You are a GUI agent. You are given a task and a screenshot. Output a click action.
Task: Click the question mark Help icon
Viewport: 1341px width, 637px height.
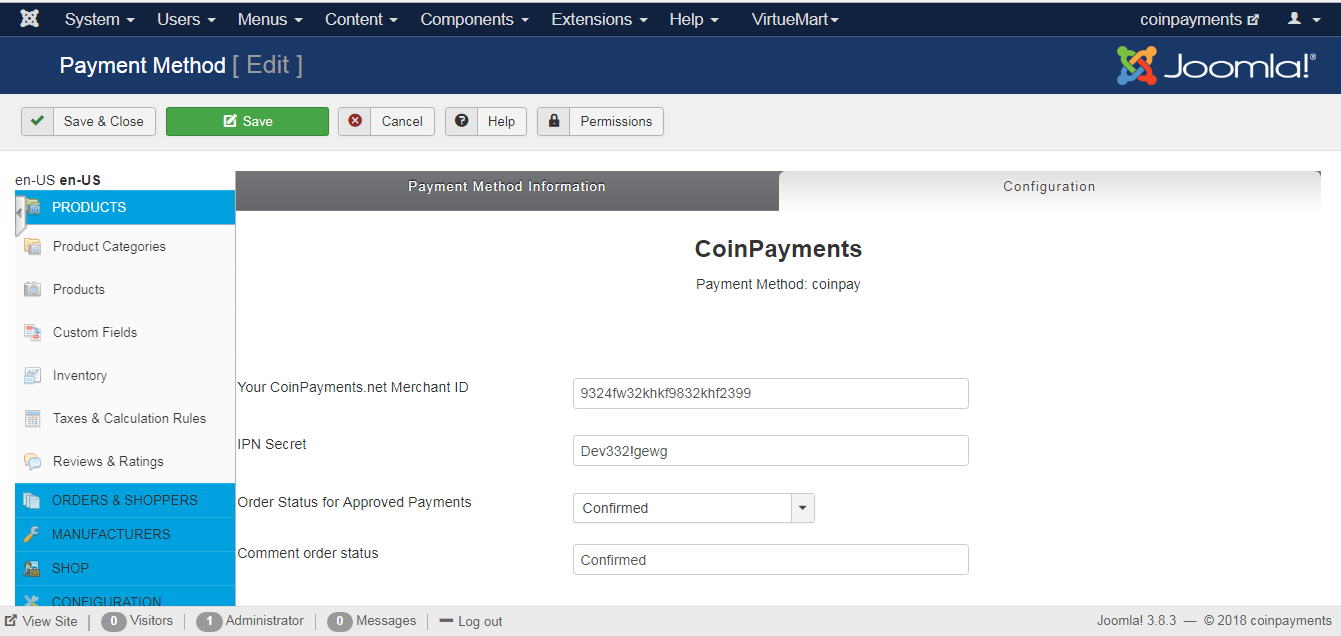461,121
